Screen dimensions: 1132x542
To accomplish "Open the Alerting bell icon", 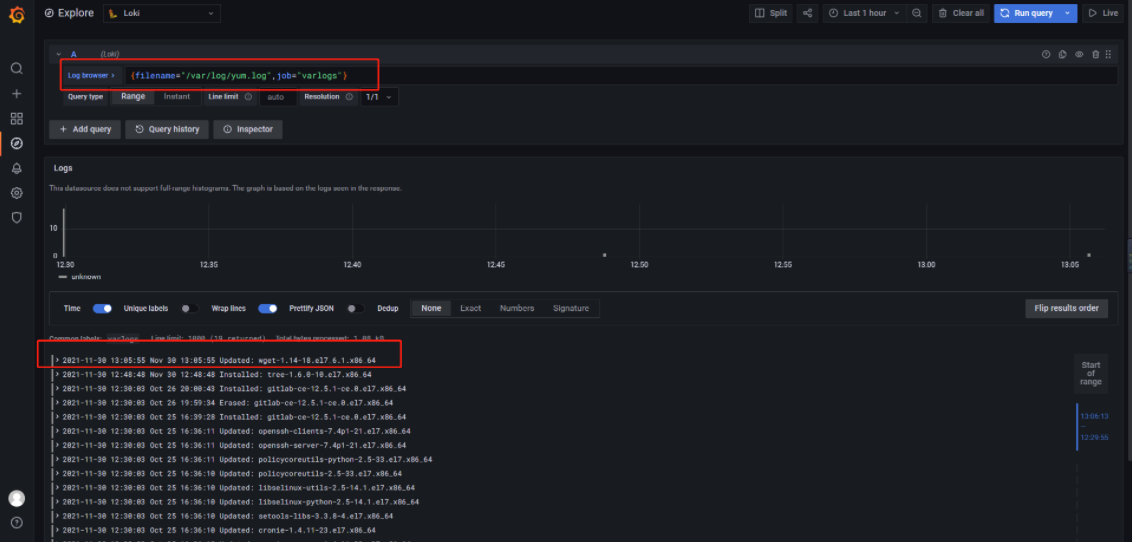I will click(17, 168).
